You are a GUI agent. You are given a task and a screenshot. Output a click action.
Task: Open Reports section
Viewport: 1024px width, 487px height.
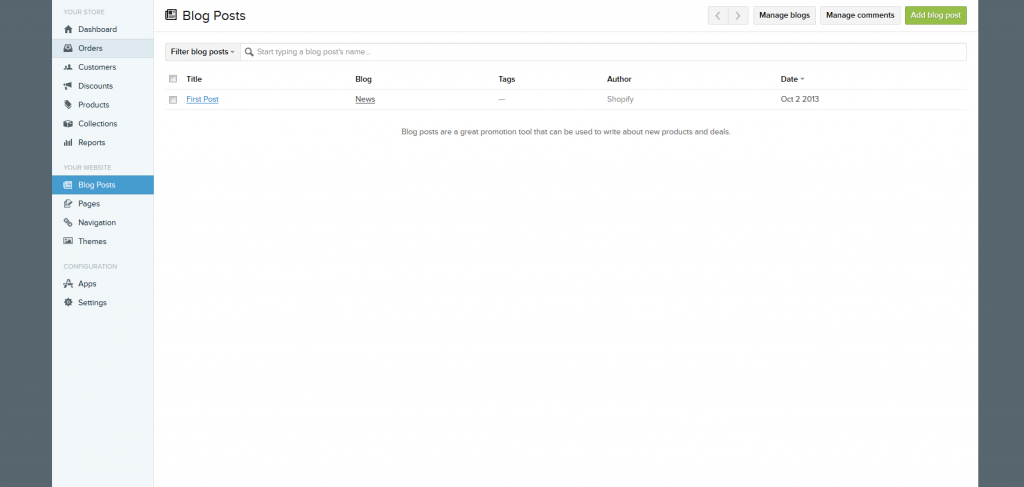pyautogui.click(x=103, y=143)
